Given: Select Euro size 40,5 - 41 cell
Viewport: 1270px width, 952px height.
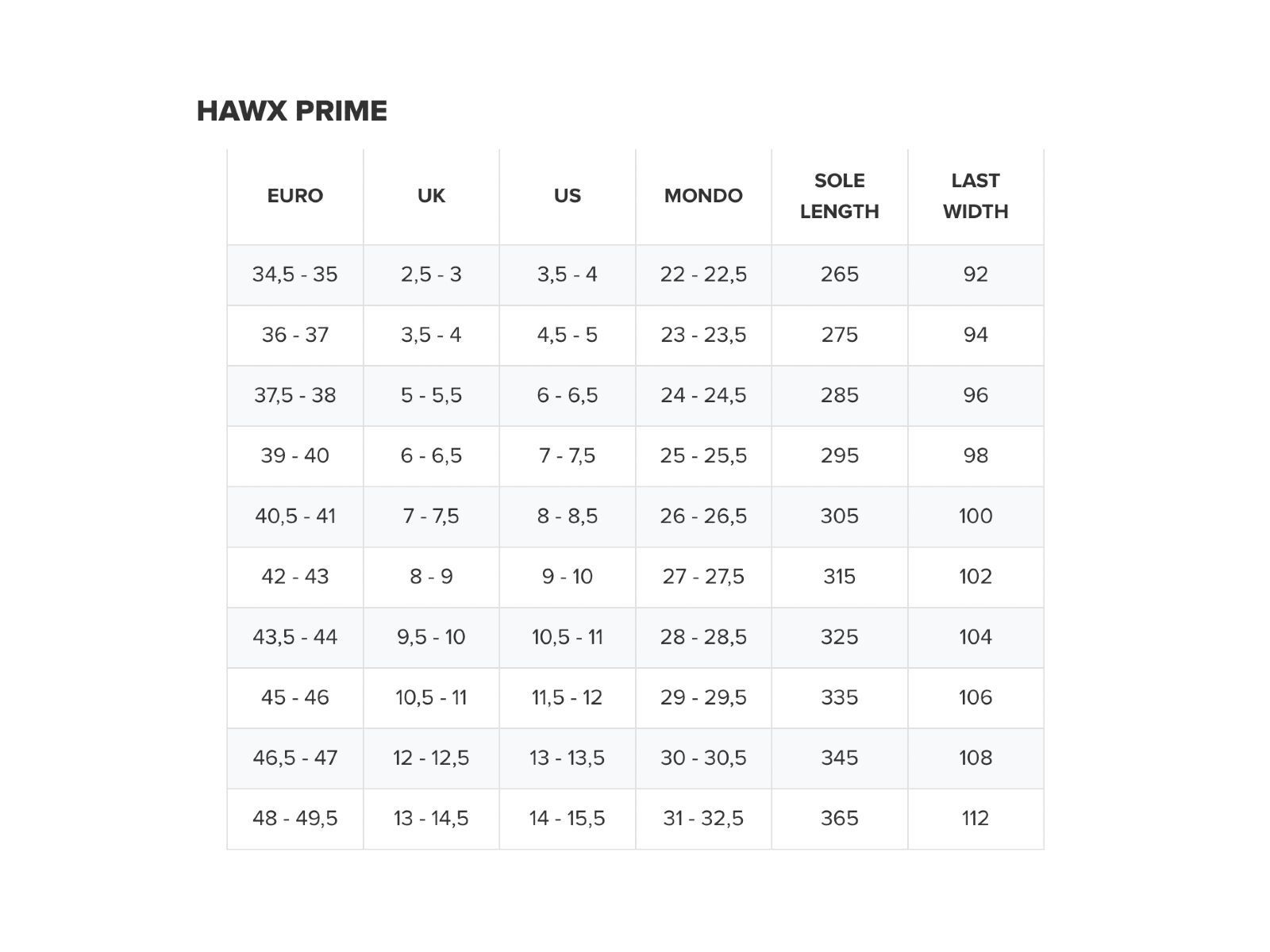Looking at the screenshot, I should [295, 516].
